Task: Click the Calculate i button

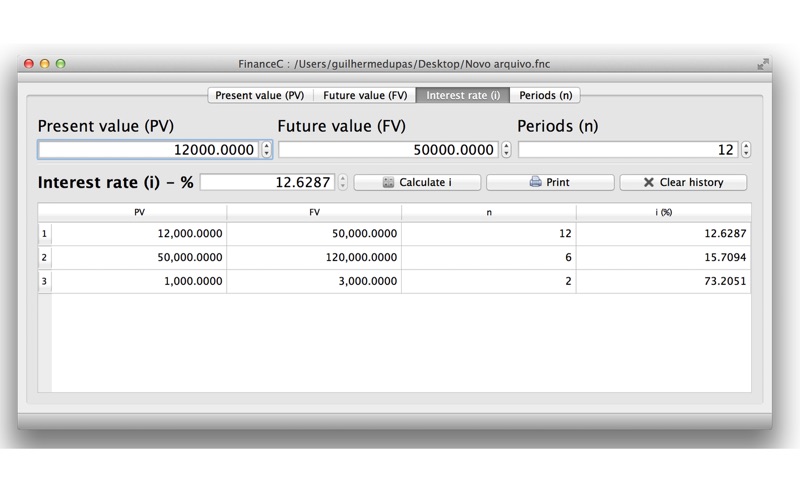Action: (417, 182)
